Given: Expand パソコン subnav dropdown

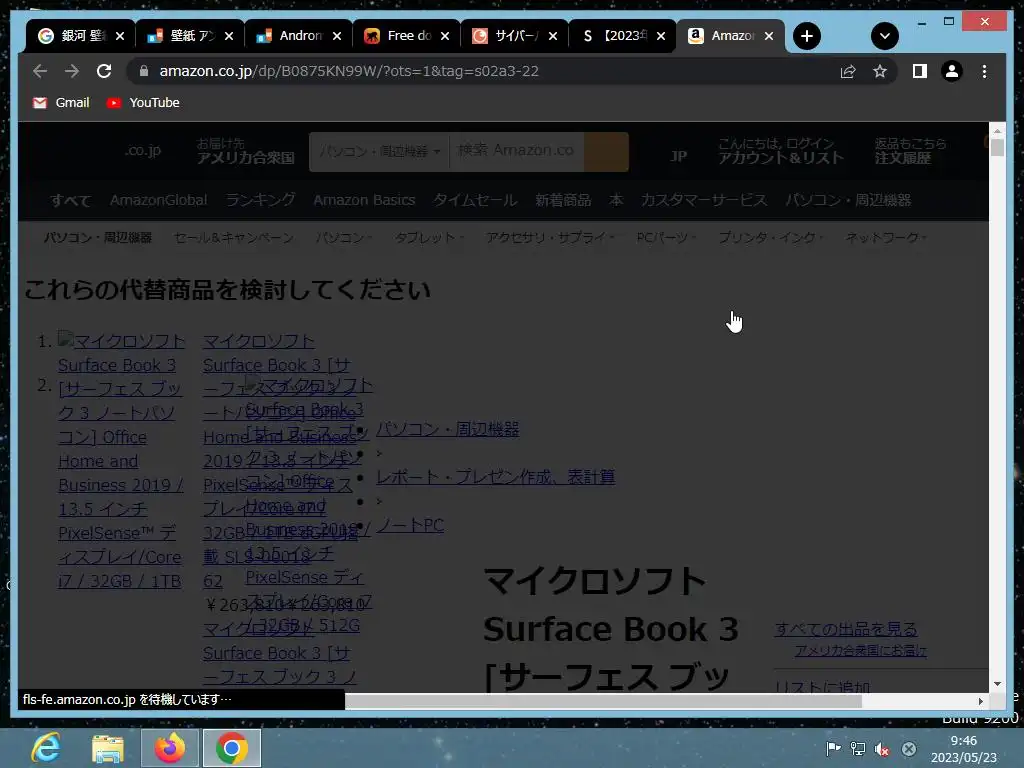Looking at the screenshot, I should pyautogui.click(x=344, y=238).
